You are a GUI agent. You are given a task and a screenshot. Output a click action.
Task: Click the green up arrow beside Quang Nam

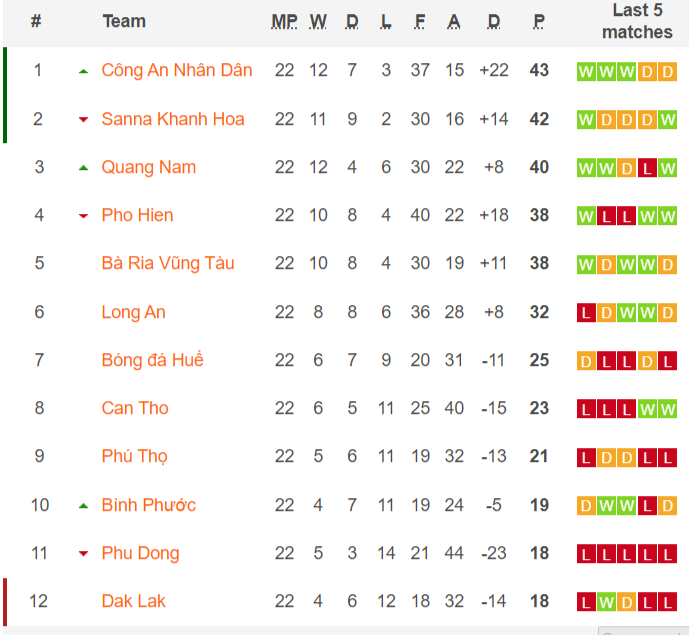[x=84, y=168]
